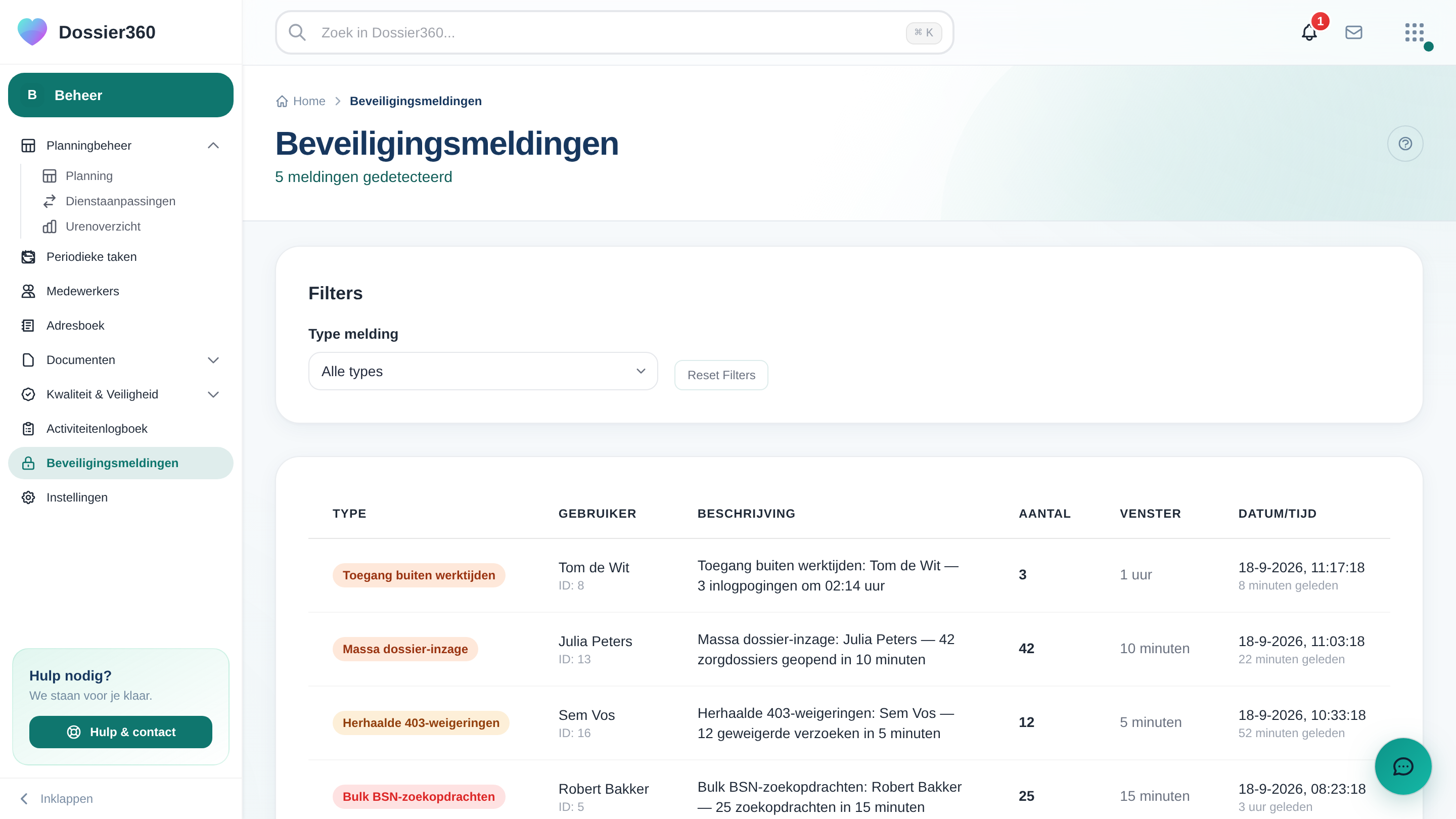The width and height of the screenshot is (1456, 819).
Task: Open Adresboek in sidebar
Action: pos(121,326)
